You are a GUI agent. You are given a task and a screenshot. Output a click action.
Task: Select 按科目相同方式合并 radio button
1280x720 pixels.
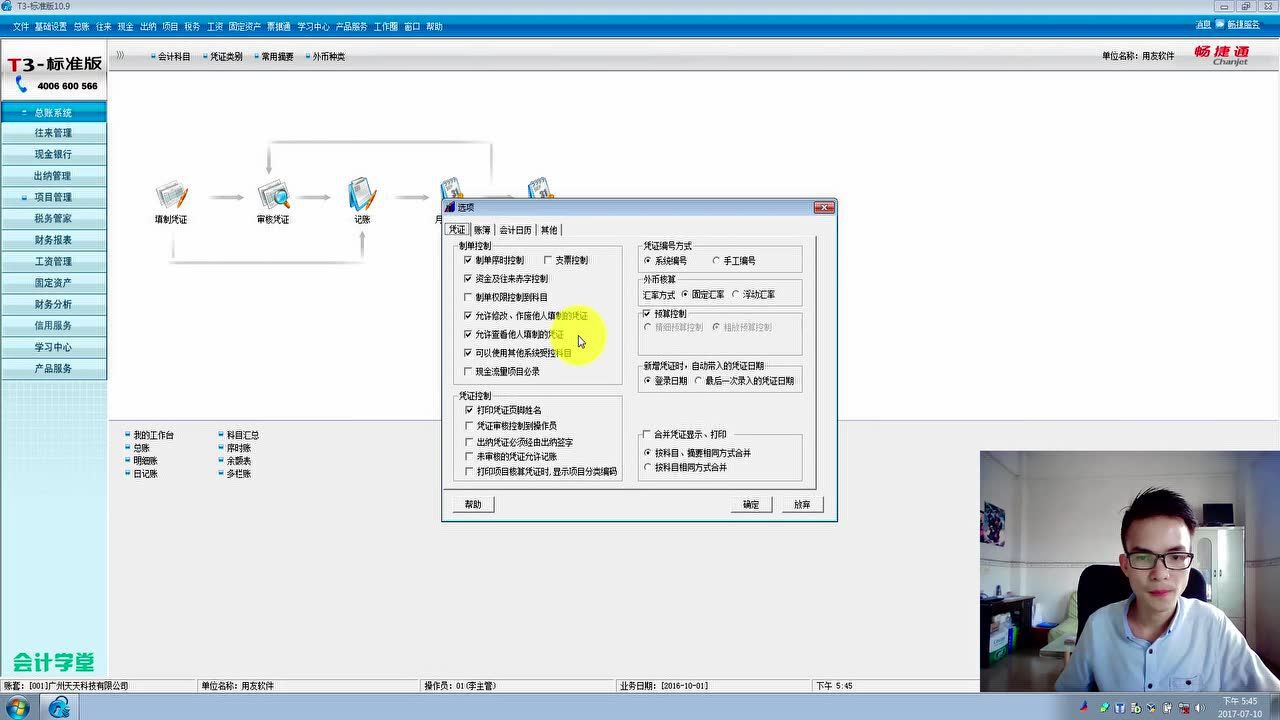[648, 467]
